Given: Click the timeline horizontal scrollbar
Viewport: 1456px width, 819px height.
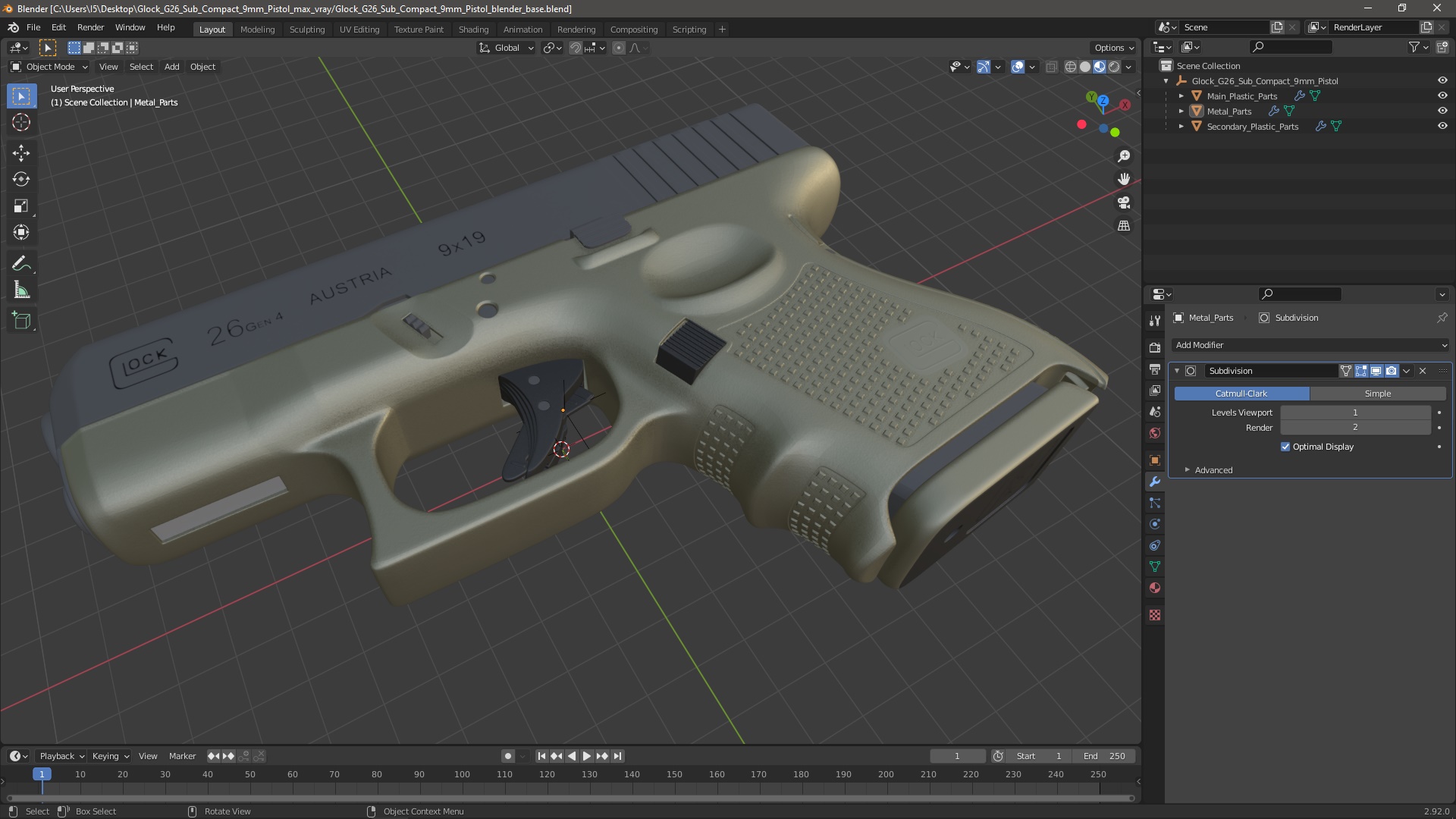Looking at the screenshot, I should click(x=570, y=798).
